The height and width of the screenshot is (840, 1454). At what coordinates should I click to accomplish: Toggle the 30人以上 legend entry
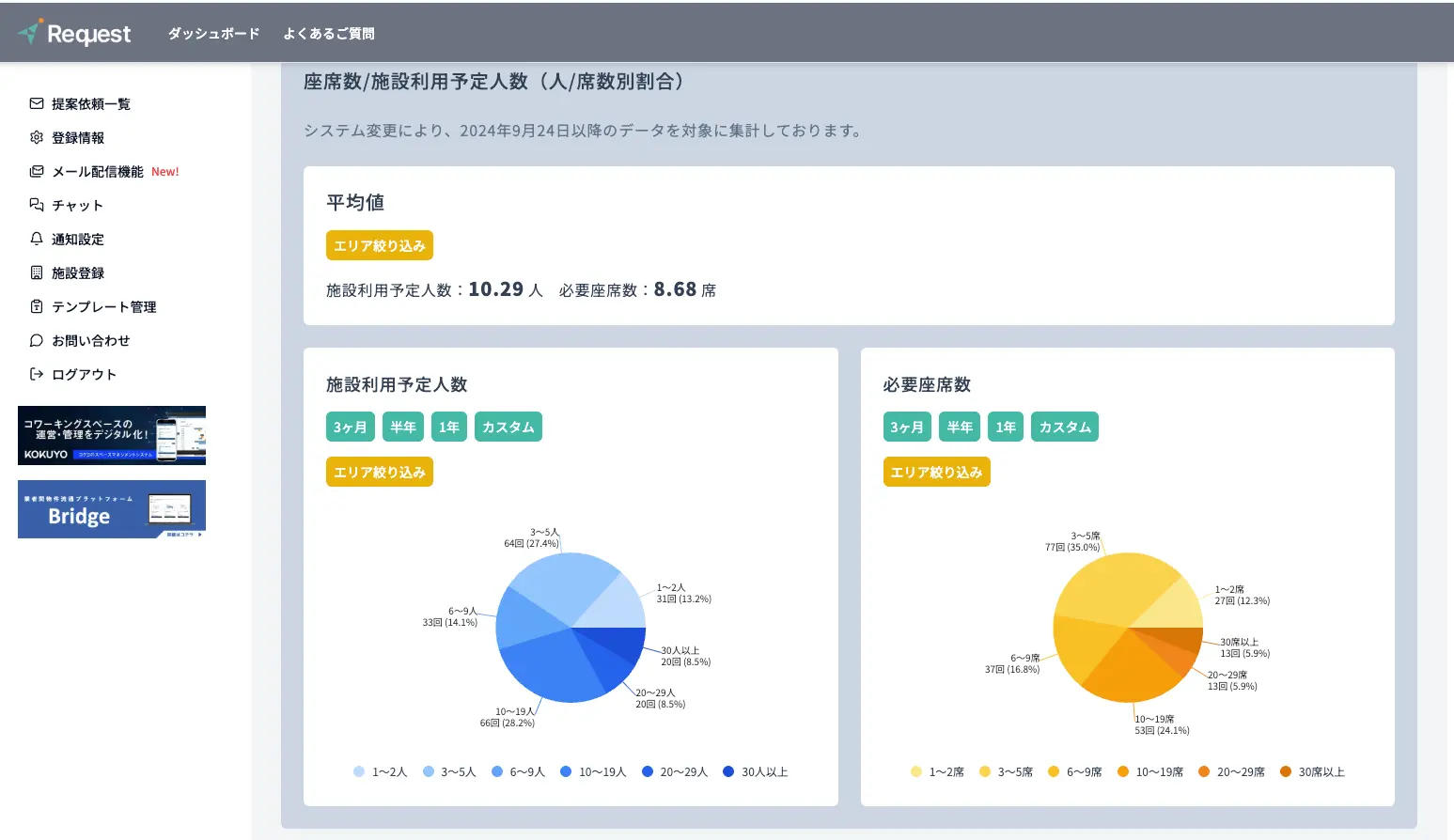(756, 771)
